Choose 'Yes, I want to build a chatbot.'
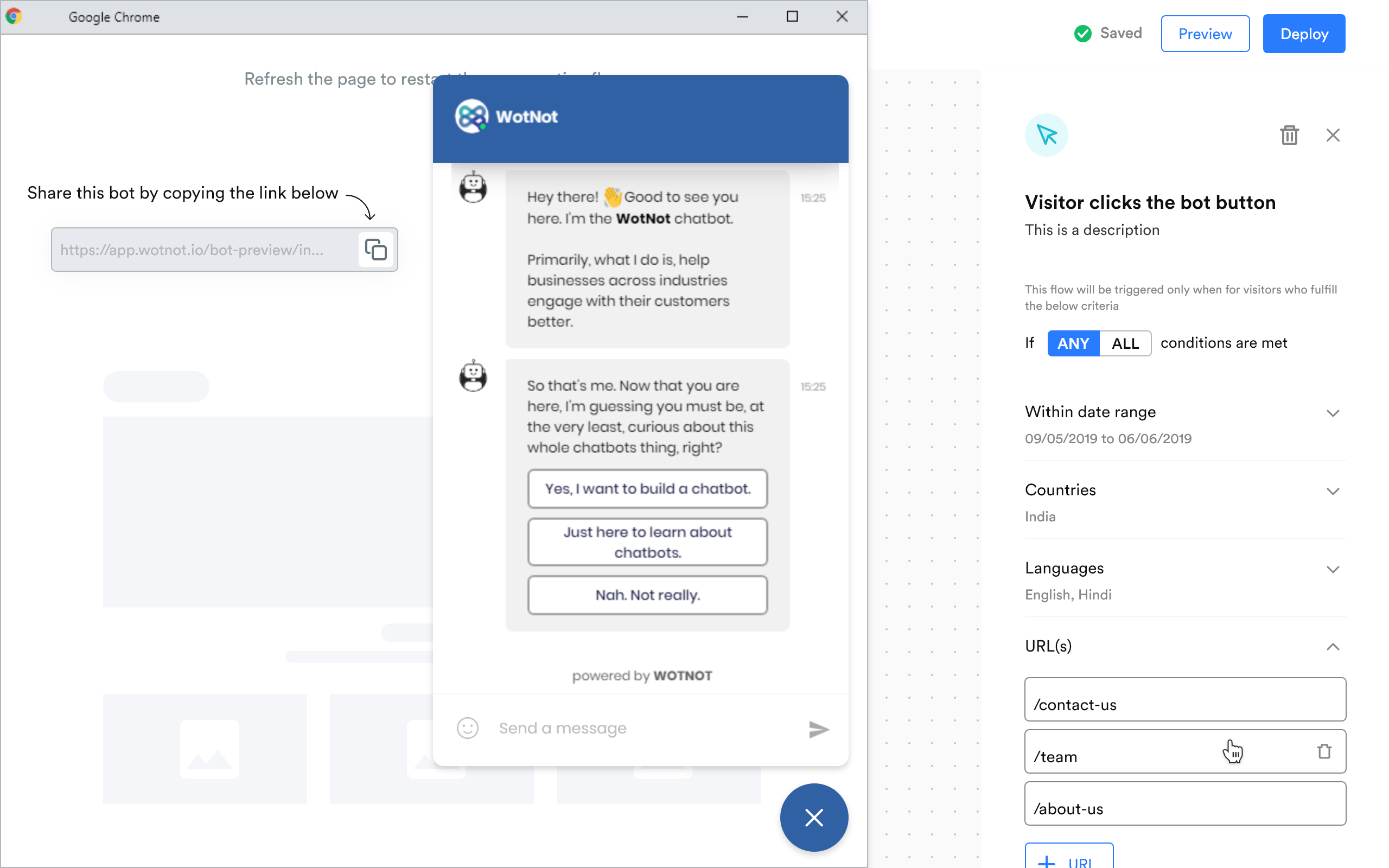The height and width of the screenshot is (868, 1389). point(647,489)
